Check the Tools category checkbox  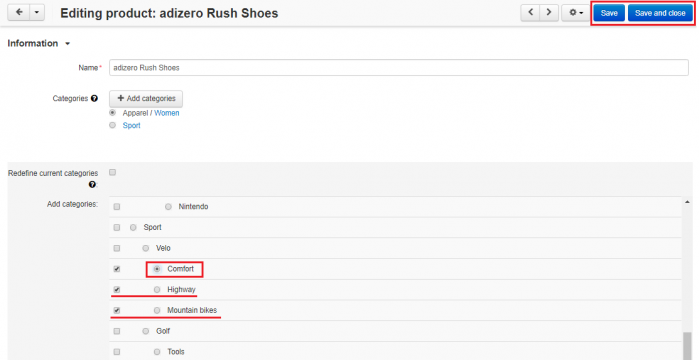[117, 352]
